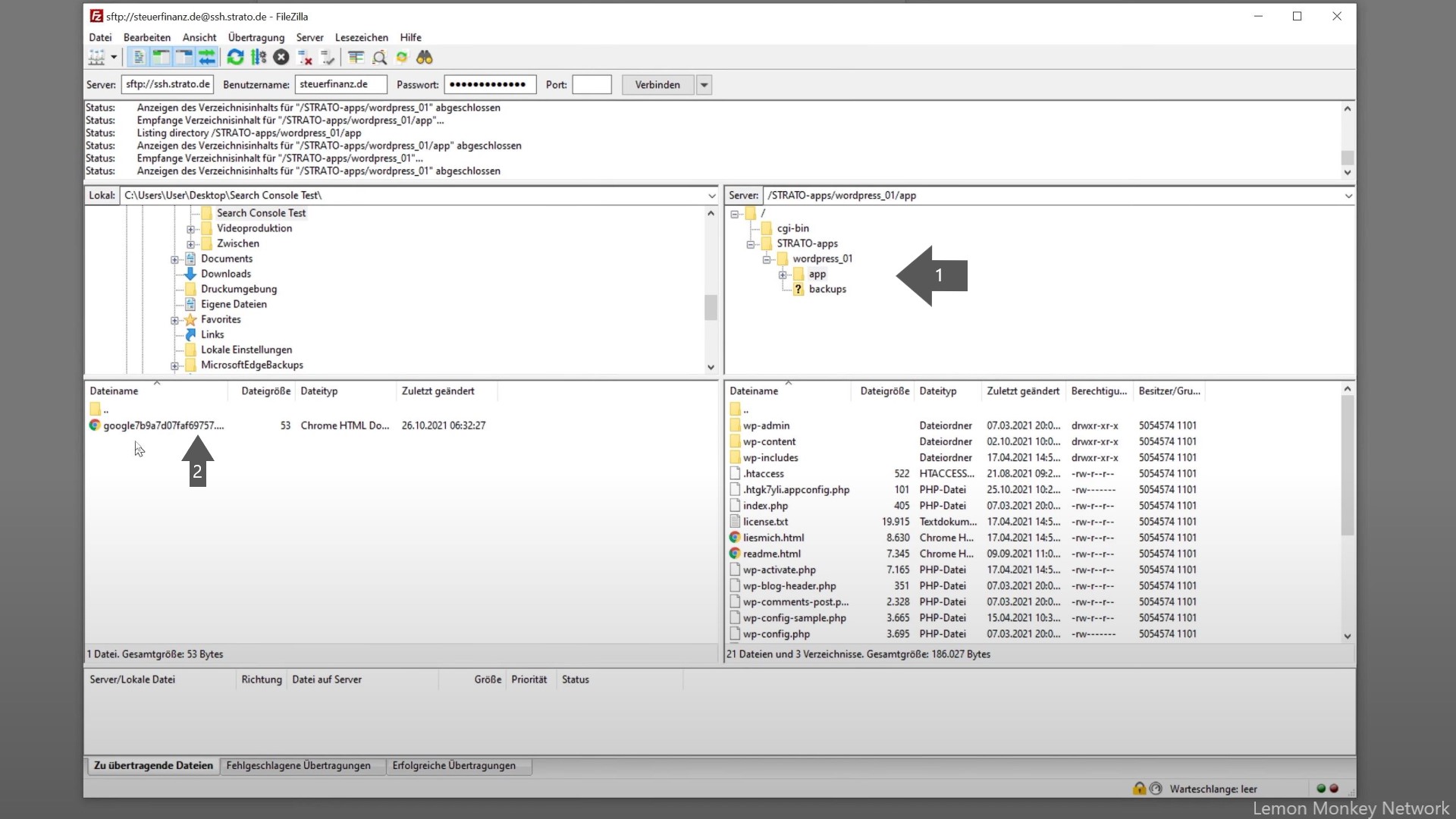Collapse the wordpress_01 folder node
Viewport: 1456px width, 819px height.
pyautogui.click(x=767, y=259)
